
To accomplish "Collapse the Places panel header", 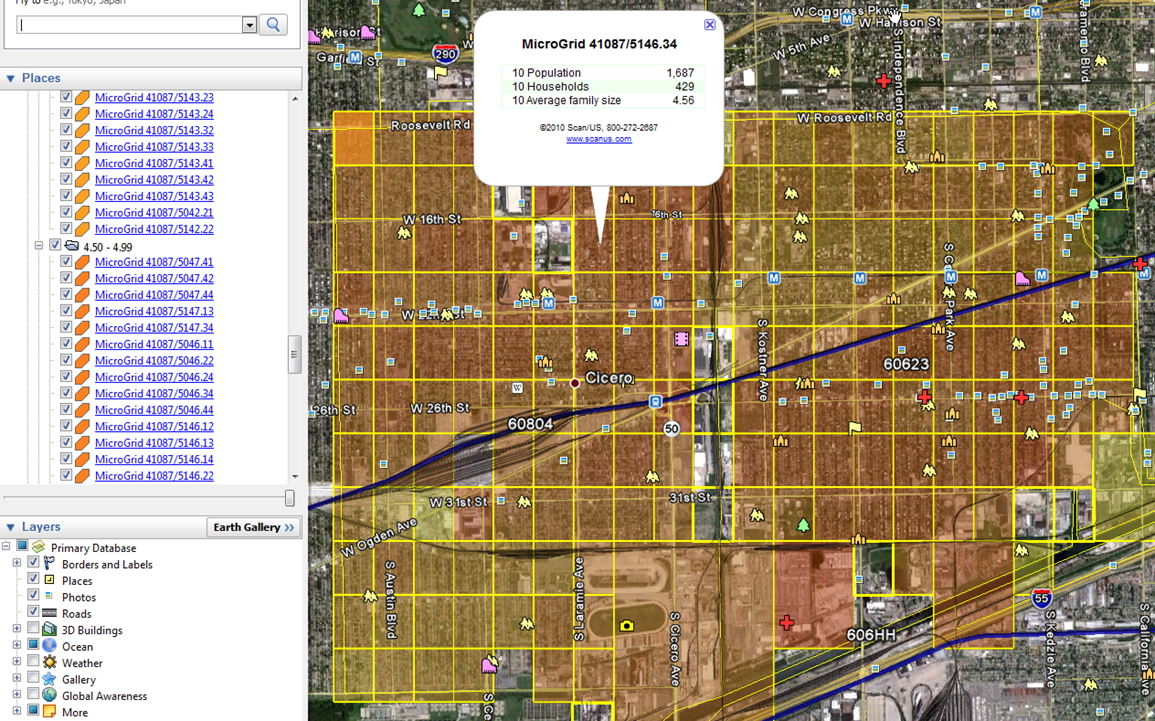I will point(11,78).
